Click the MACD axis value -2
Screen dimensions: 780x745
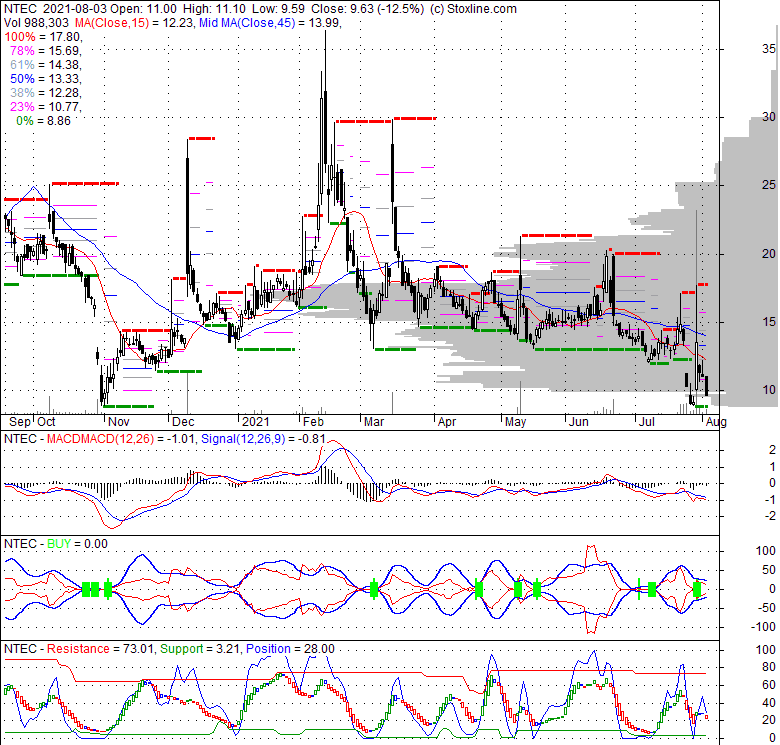(x=770, y=516)
